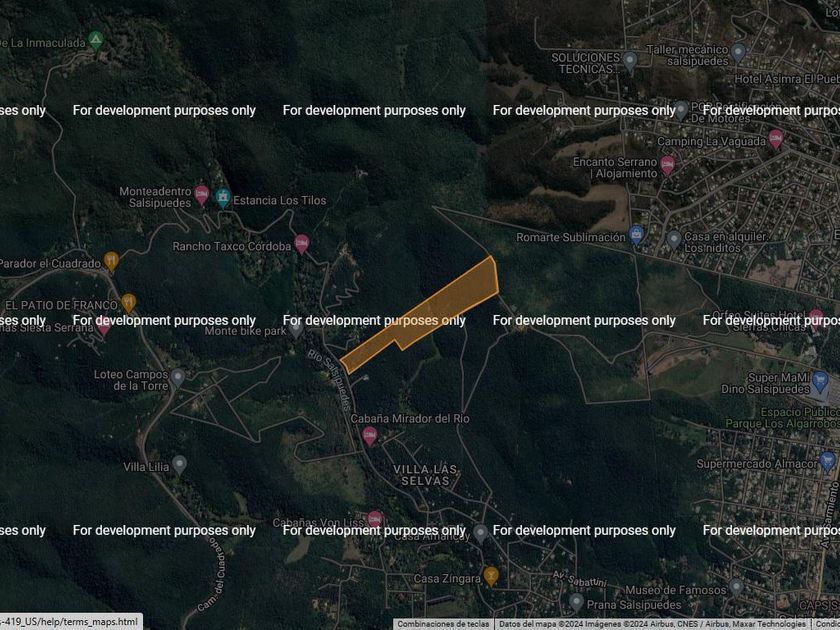Open the Cabaña Mirador del Rio marker
The height and width of the screenshot is (630, 840).
click(370, 437)
